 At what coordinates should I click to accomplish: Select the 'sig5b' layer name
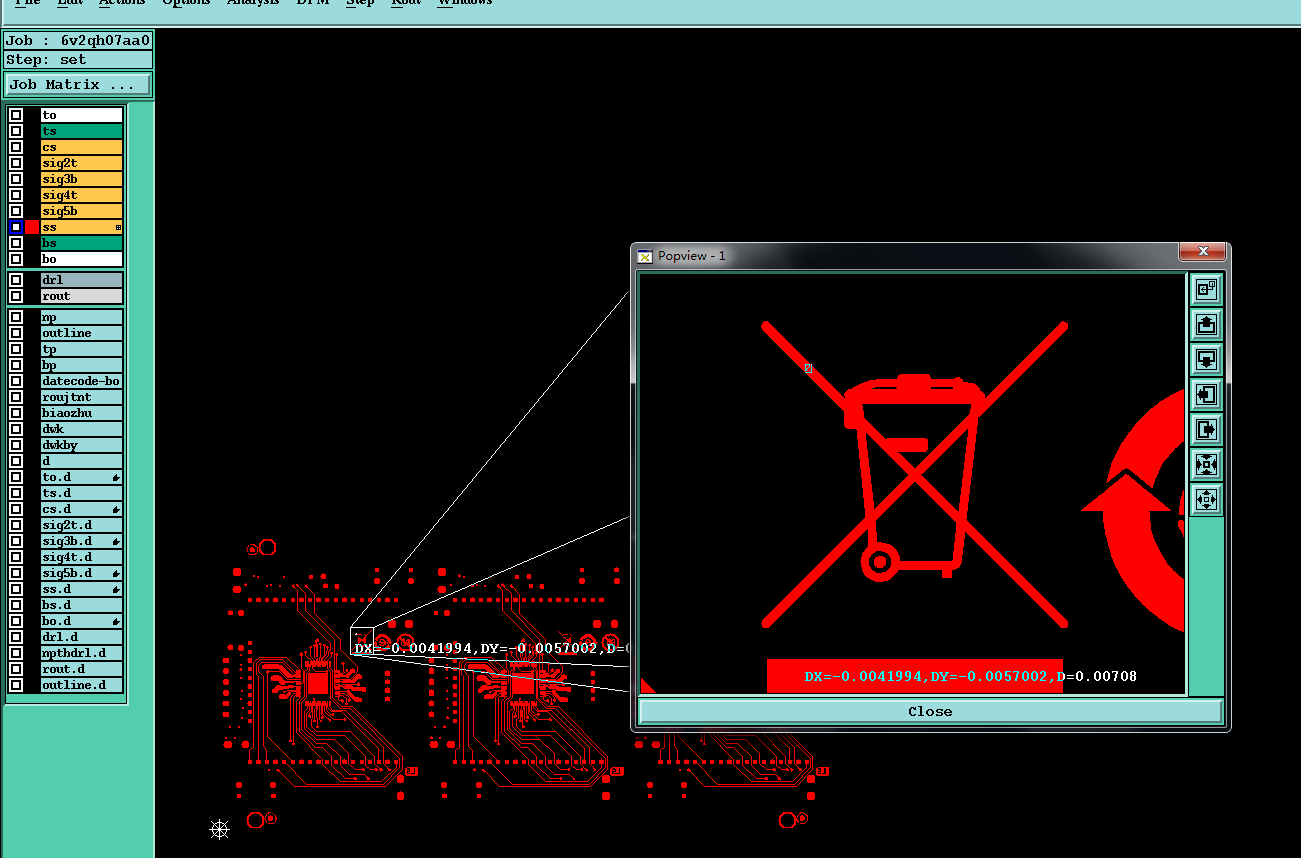[x=82, y=211]
